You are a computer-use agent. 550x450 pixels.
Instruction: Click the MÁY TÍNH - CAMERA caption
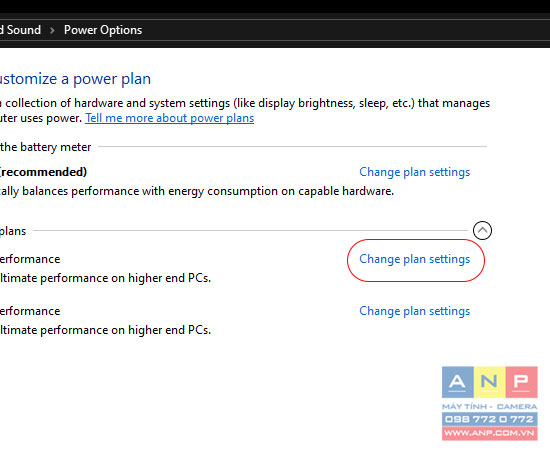tap(490, 407)
